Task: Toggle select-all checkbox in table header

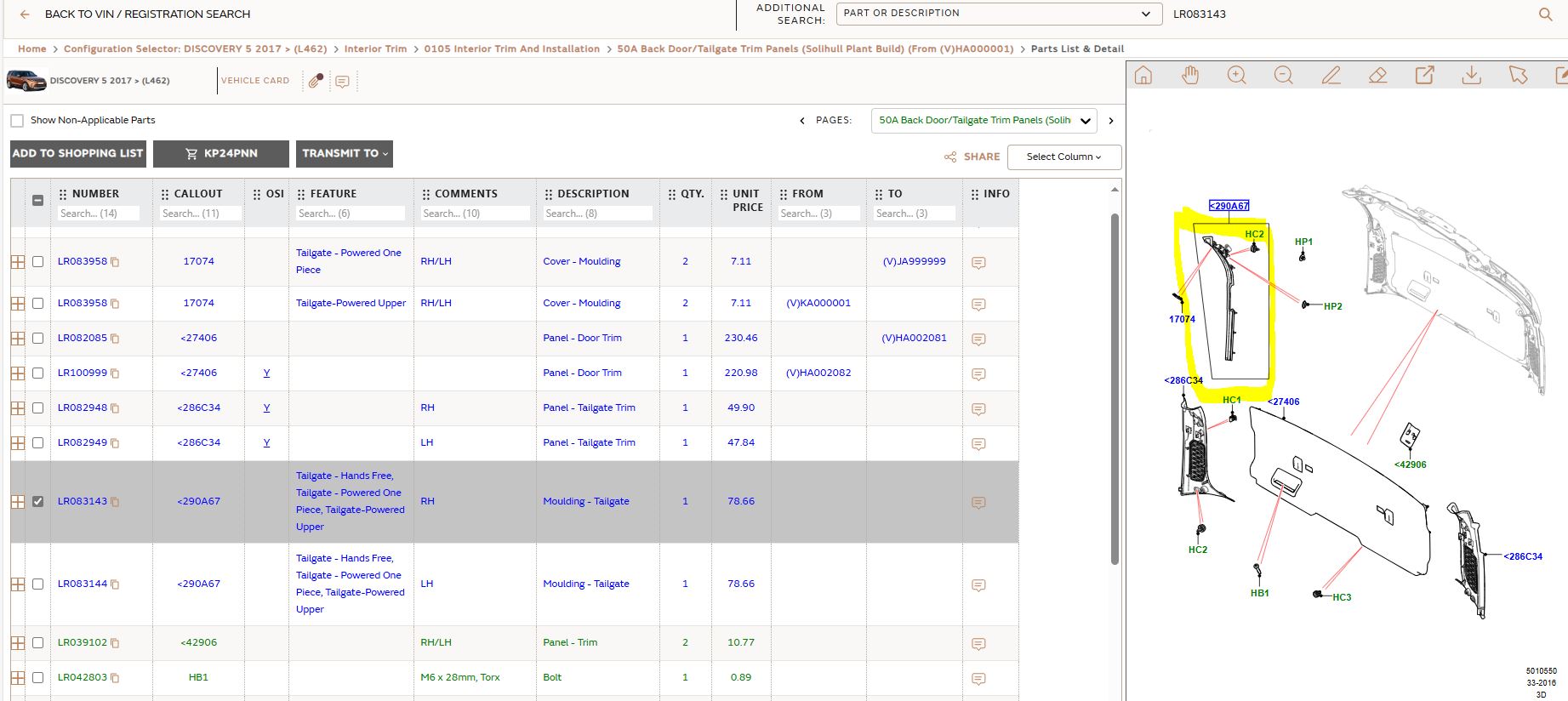Action: tap(38, 201)
